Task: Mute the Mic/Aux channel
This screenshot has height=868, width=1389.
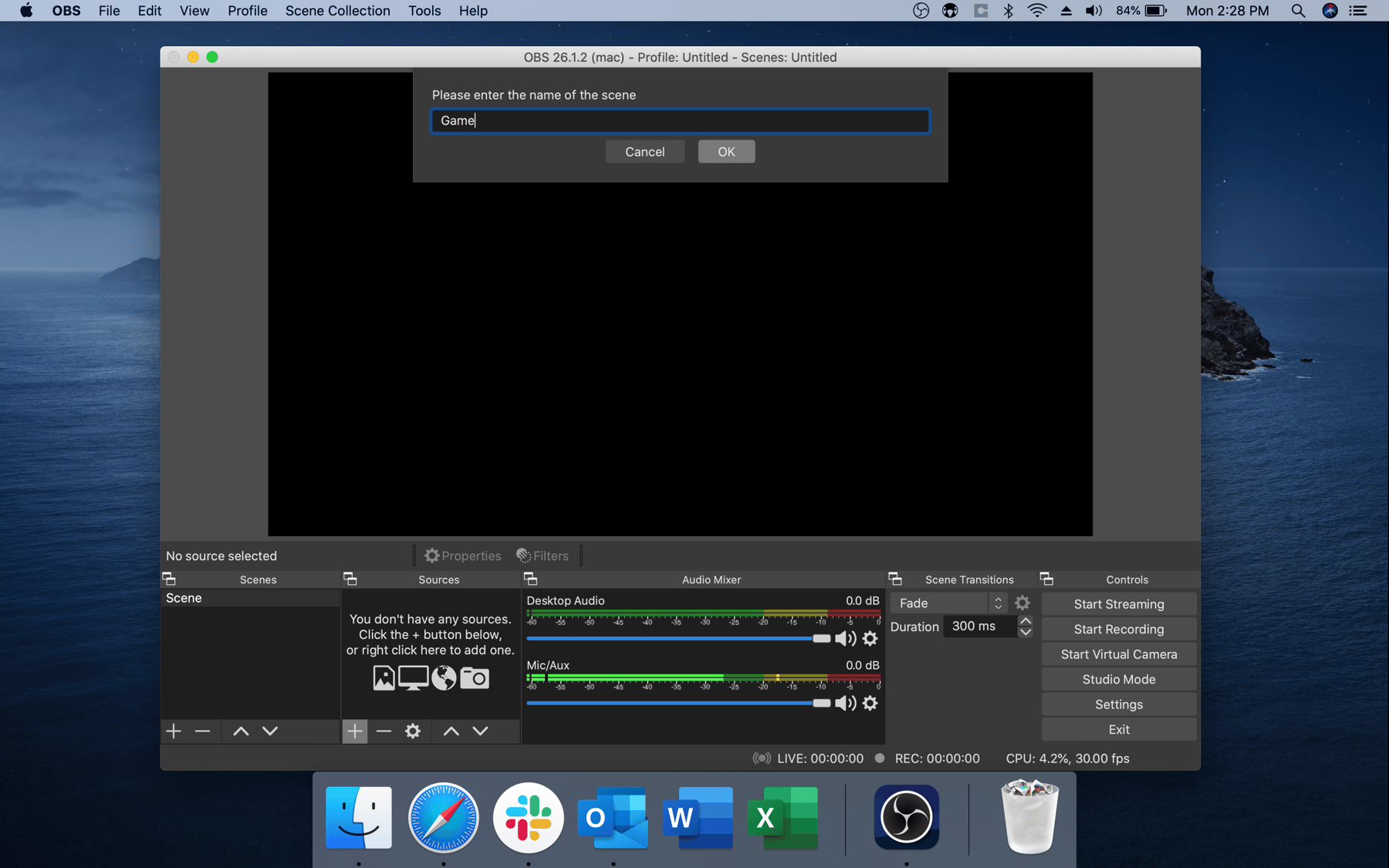Action: pos(846,703)
